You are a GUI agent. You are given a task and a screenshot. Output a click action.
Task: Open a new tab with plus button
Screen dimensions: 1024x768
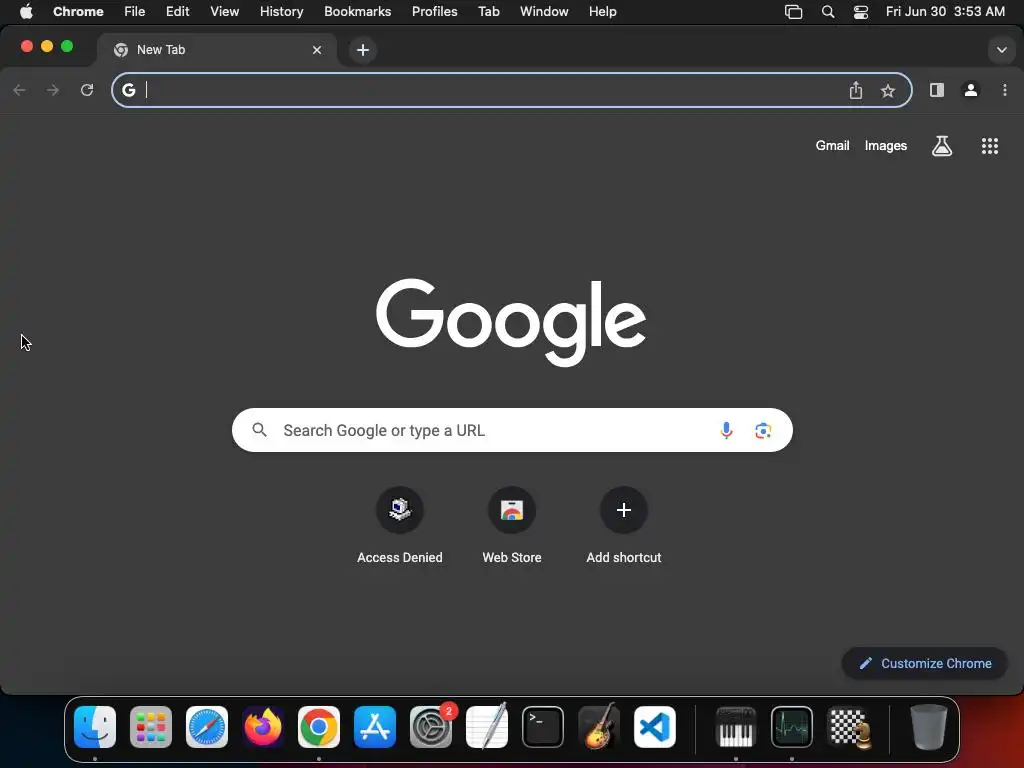click(x=363, y=50)
